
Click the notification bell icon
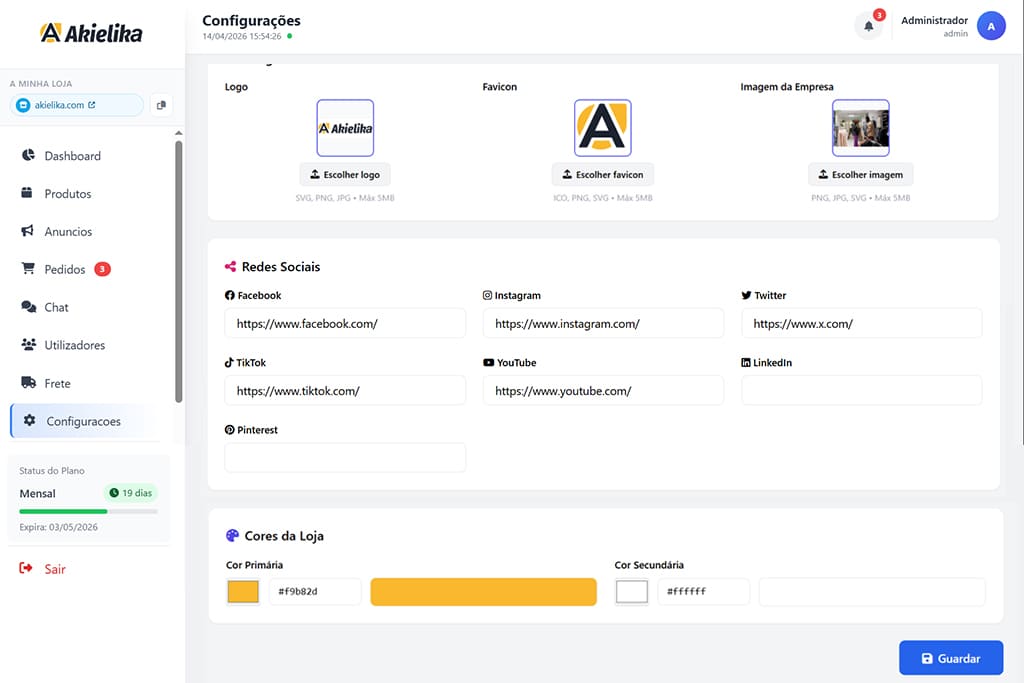[x=868, y=27]
